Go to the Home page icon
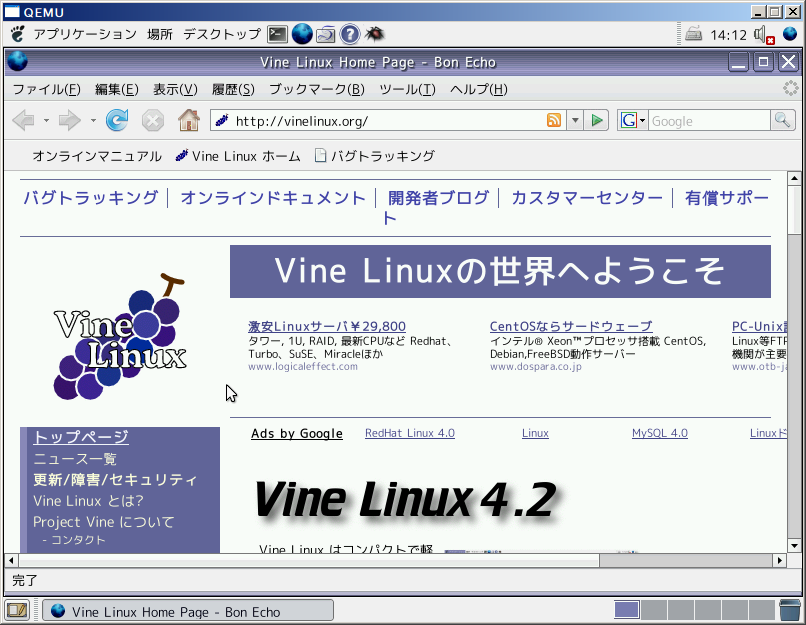 [189, 120]
